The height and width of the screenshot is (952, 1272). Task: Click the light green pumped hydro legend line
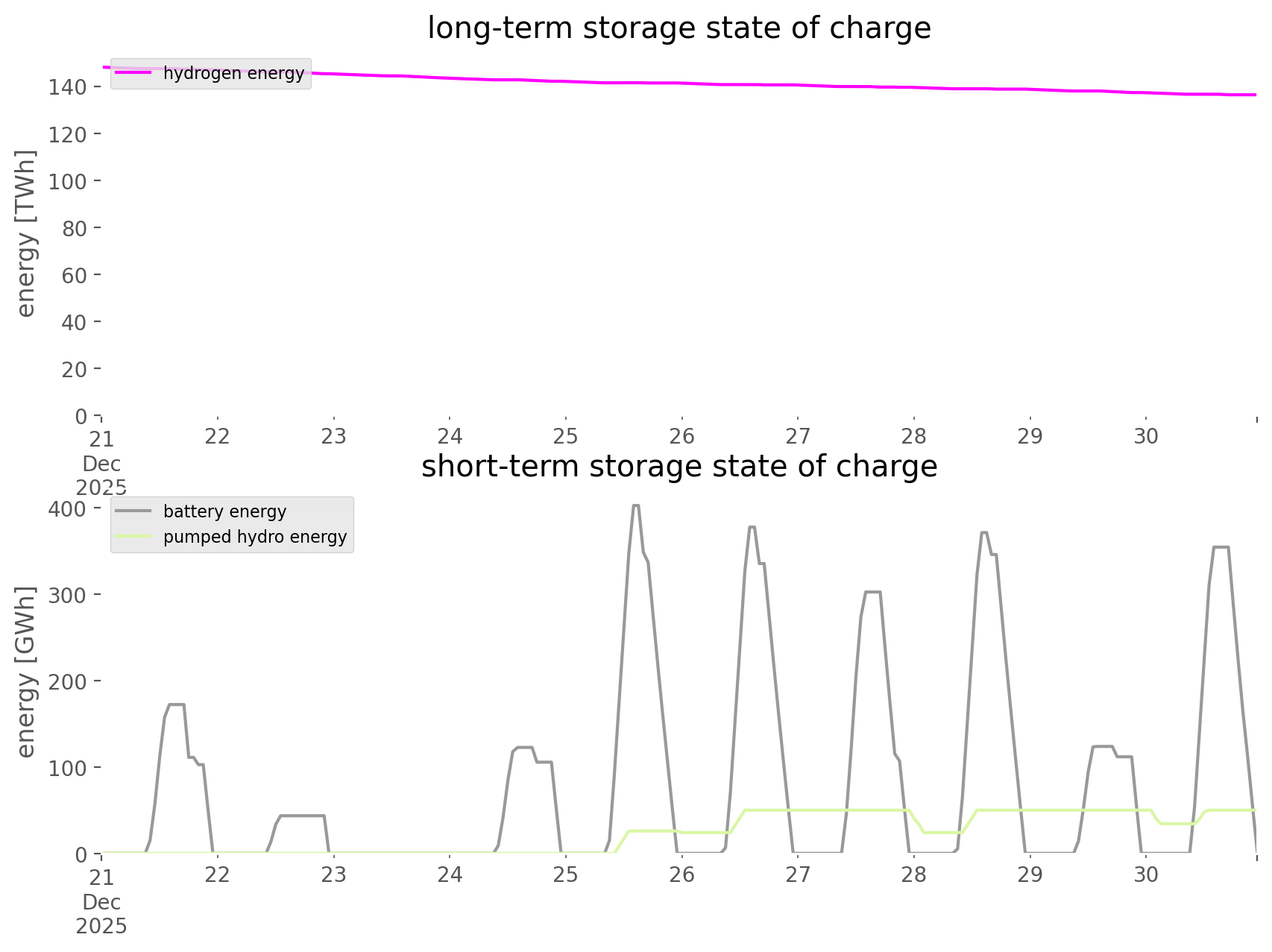133,537
